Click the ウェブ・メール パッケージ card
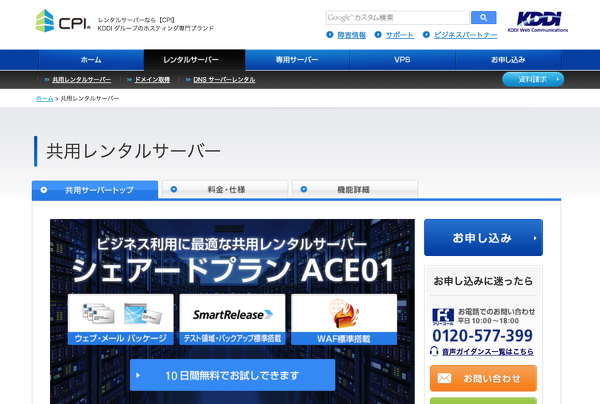600x404 pixels. [x=121, y=319]
